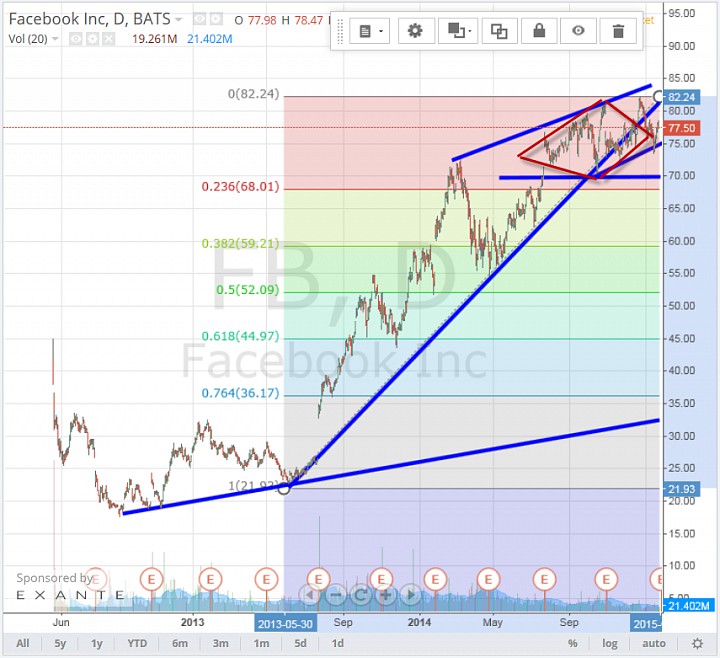Reset chart view with circular arrow
720x658 pixels.
click(361, 595)
